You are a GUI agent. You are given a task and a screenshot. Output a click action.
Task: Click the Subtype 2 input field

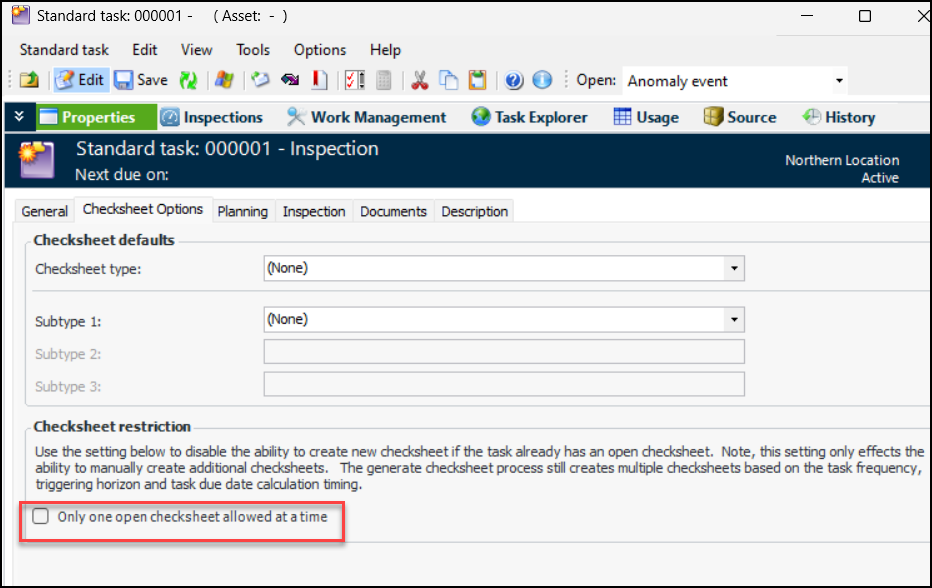click(x=503, y=352)
